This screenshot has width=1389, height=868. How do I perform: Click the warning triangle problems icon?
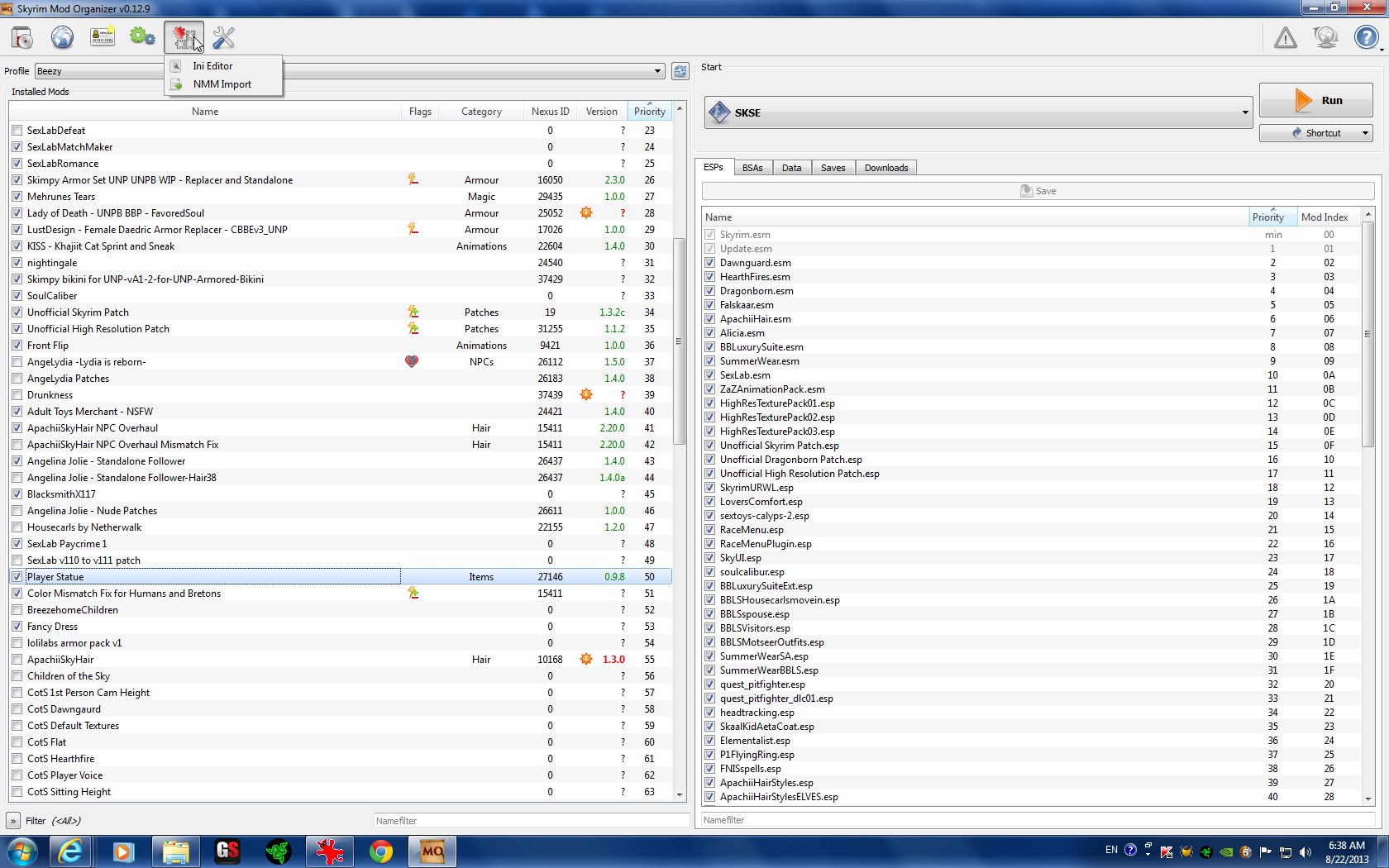click(1285, 37)
